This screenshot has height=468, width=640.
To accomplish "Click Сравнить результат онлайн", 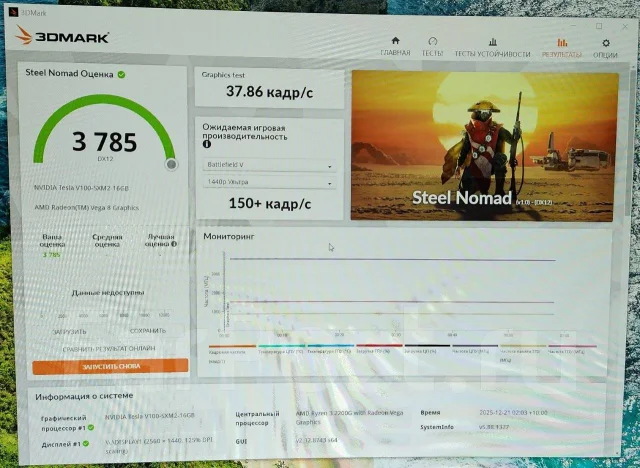I will pos(109,349).
